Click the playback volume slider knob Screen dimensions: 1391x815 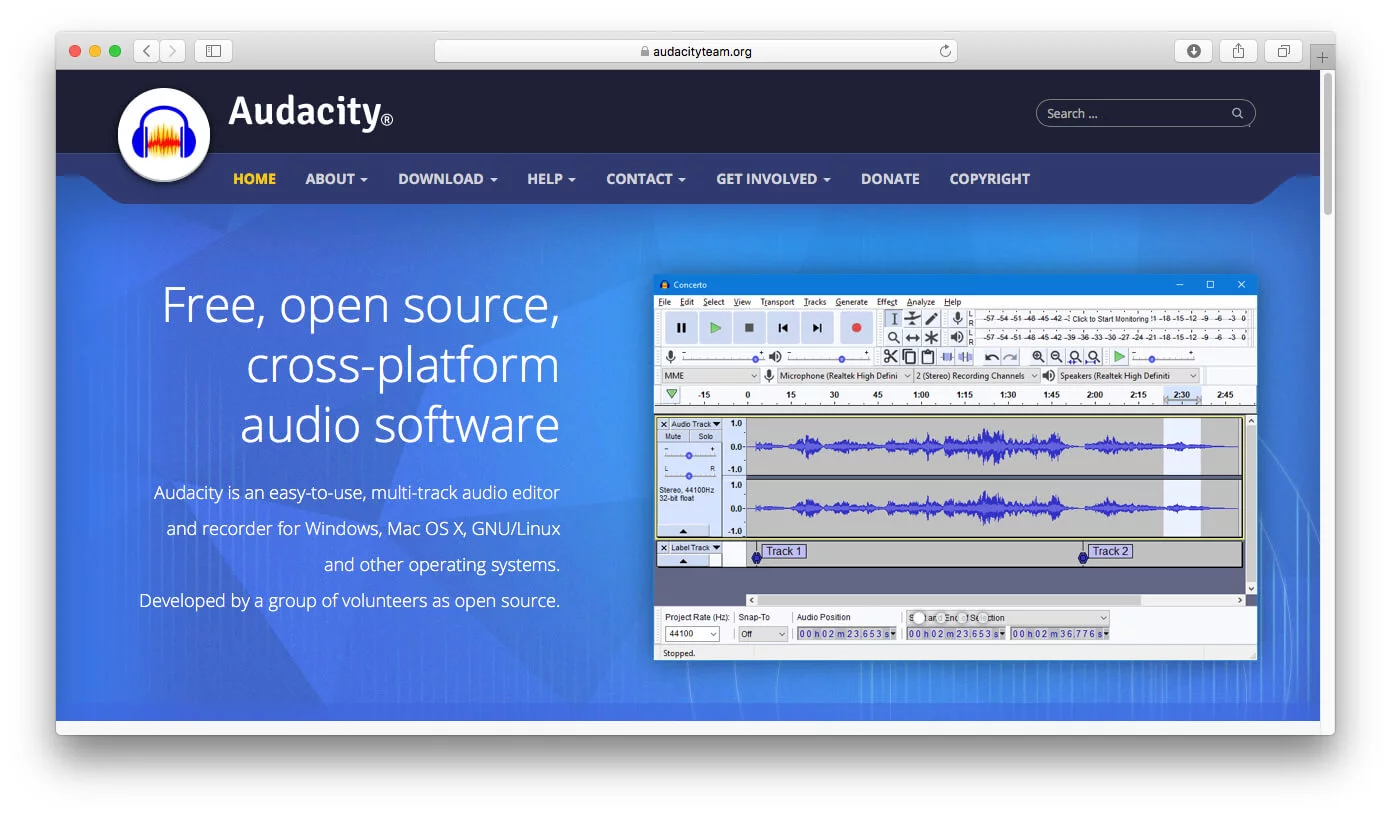pos(841,359)
